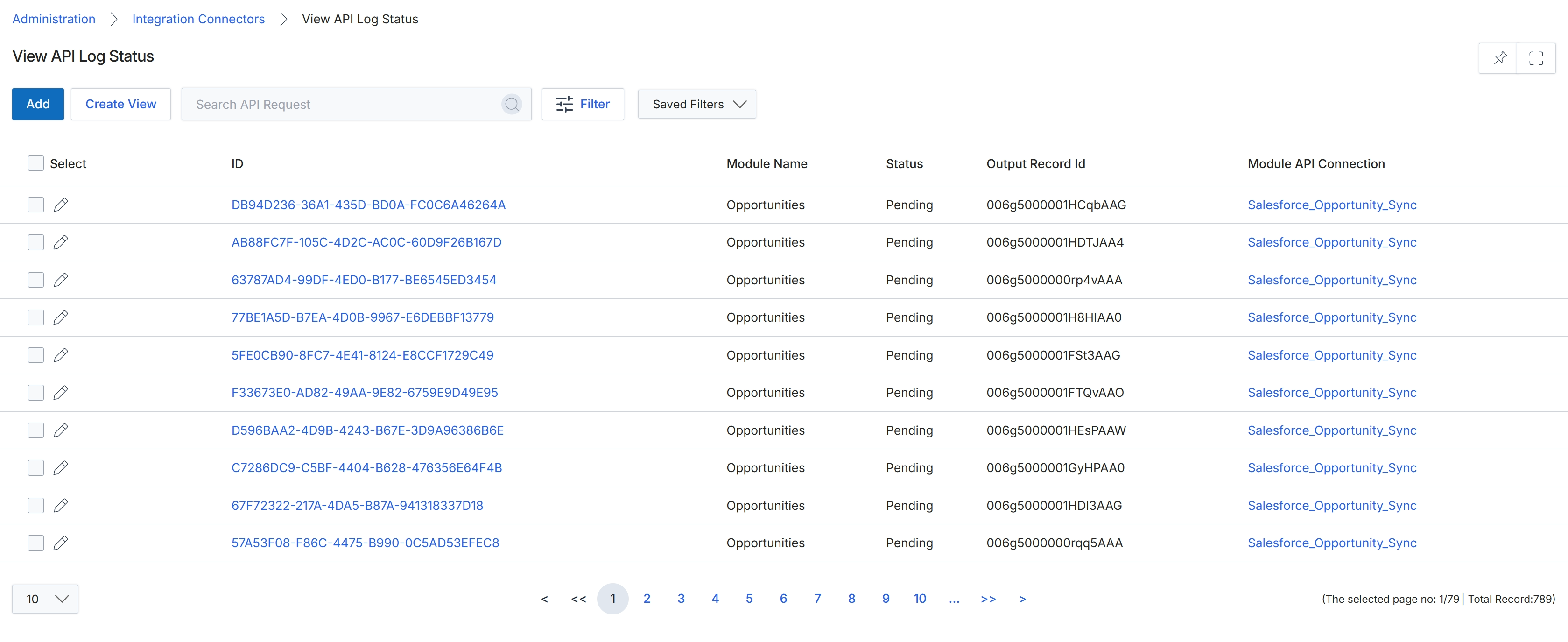
Task: Check the box for AB88FC7F row
Action: tap(36, 242)
